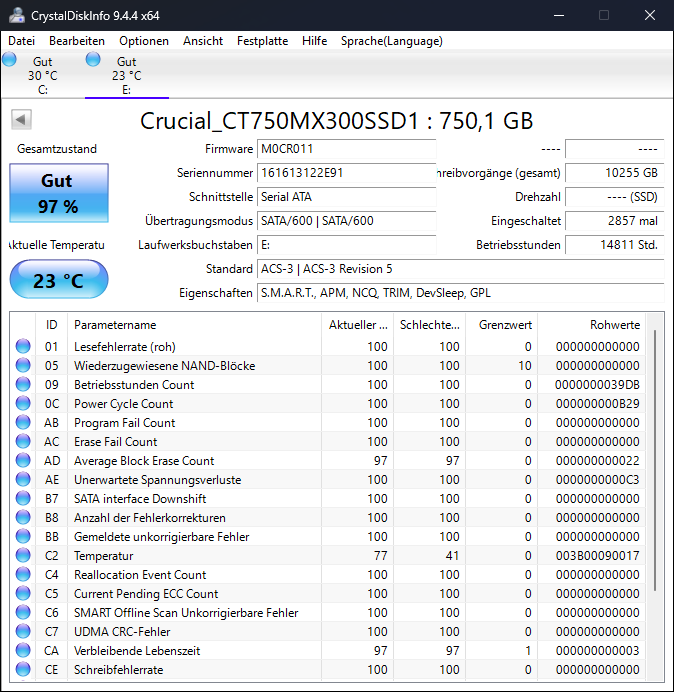Click the ID column header
This screenshot has height=692, width=674.
pyautogui.click(x=51, y=325)
